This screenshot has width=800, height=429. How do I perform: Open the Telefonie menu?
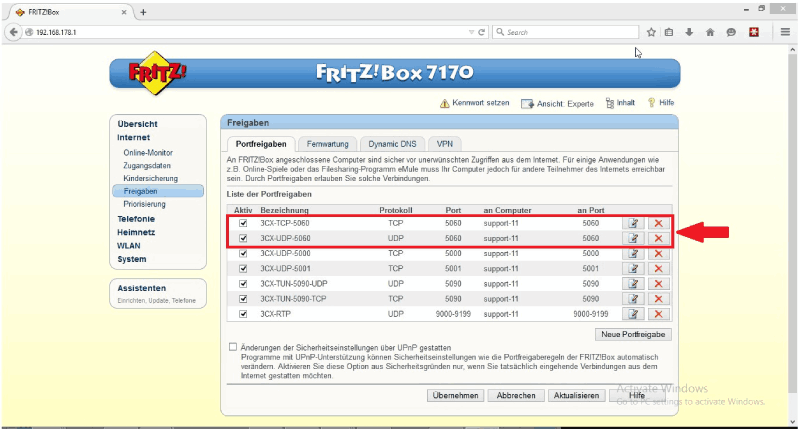(136, 219)
